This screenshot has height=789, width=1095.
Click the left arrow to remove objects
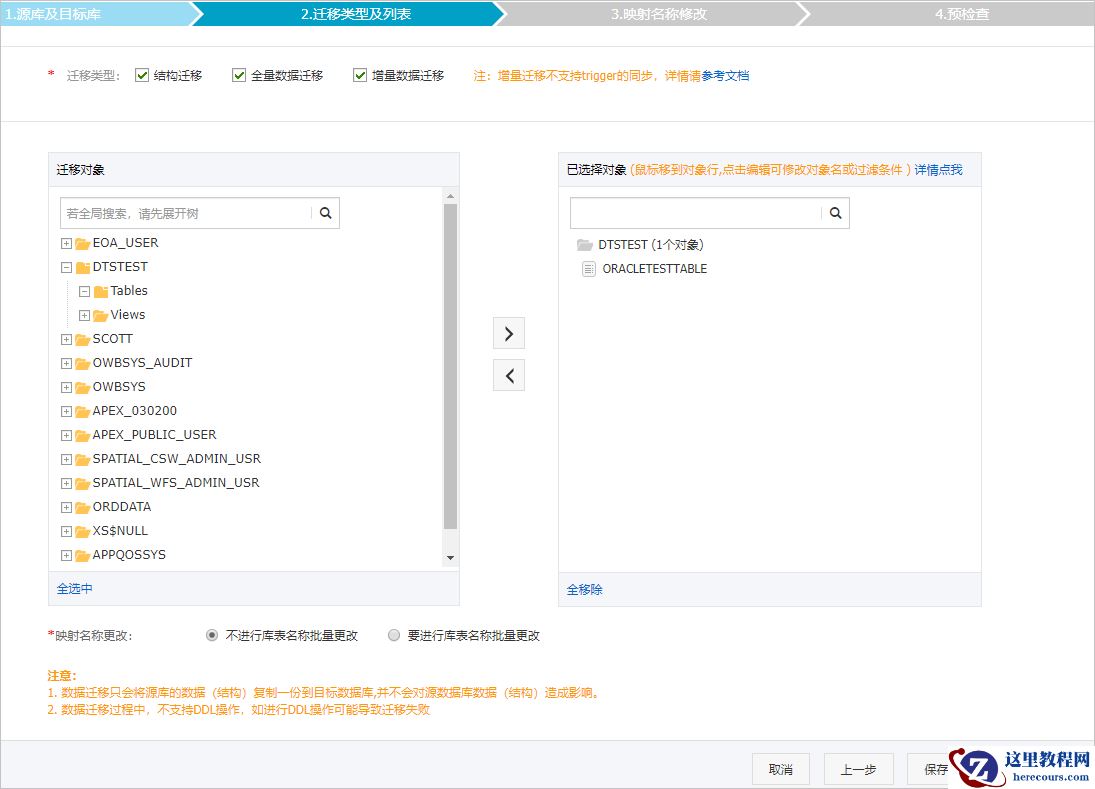click(x=508, y=374)
